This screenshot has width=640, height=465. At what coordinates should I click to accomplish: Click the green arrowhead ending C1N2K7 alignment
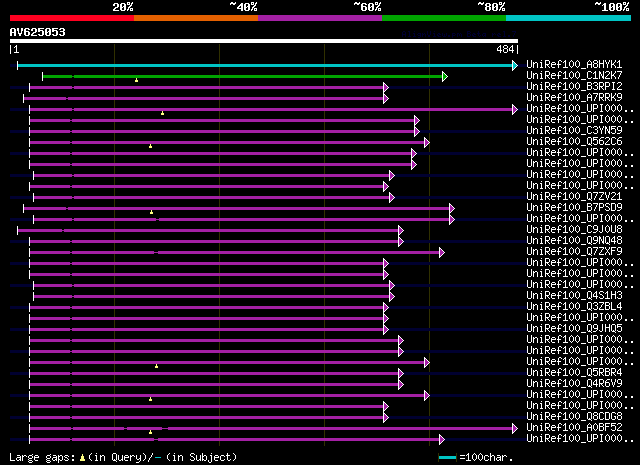pyautogui.click(x=445, y=76)
